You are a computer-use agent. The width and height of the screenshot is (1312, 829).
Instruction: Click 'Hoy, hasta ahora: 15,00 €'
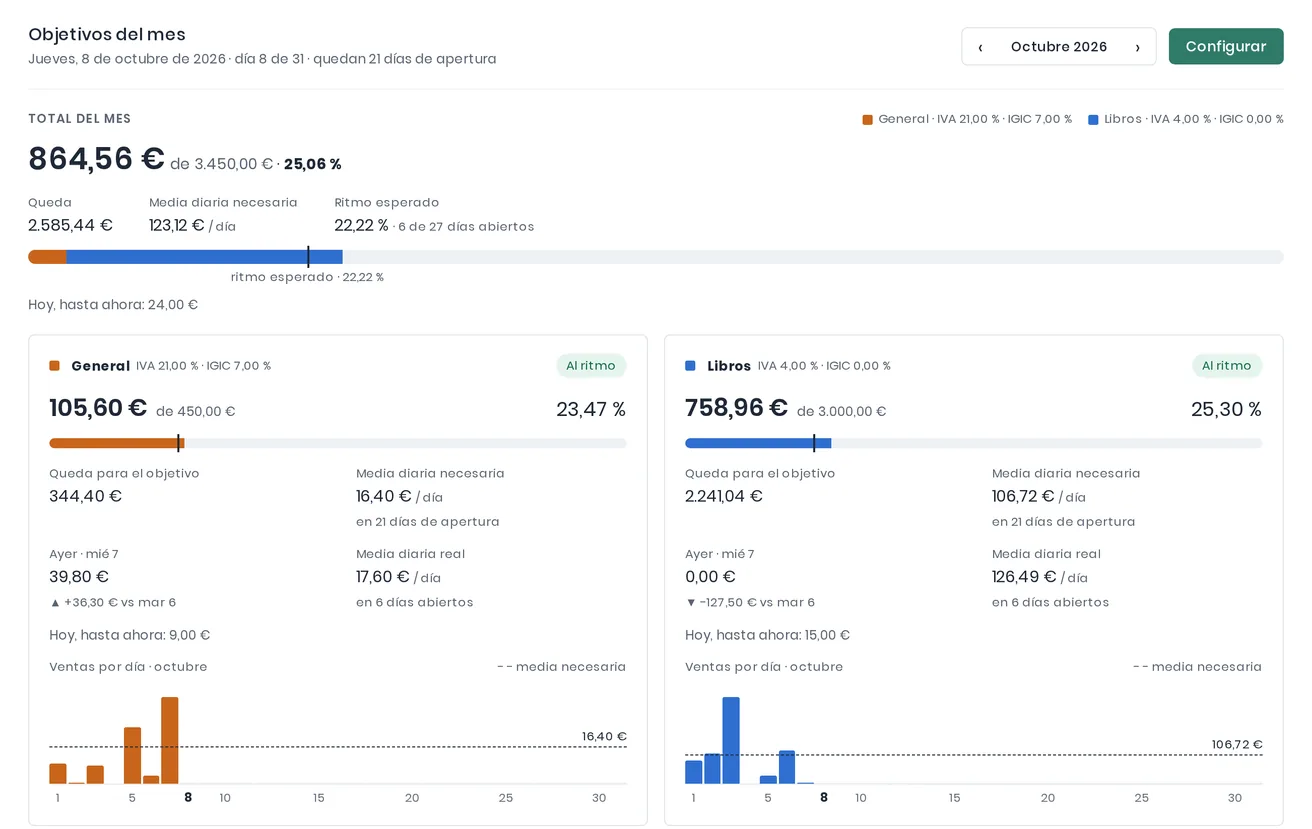tap(768, 635)
